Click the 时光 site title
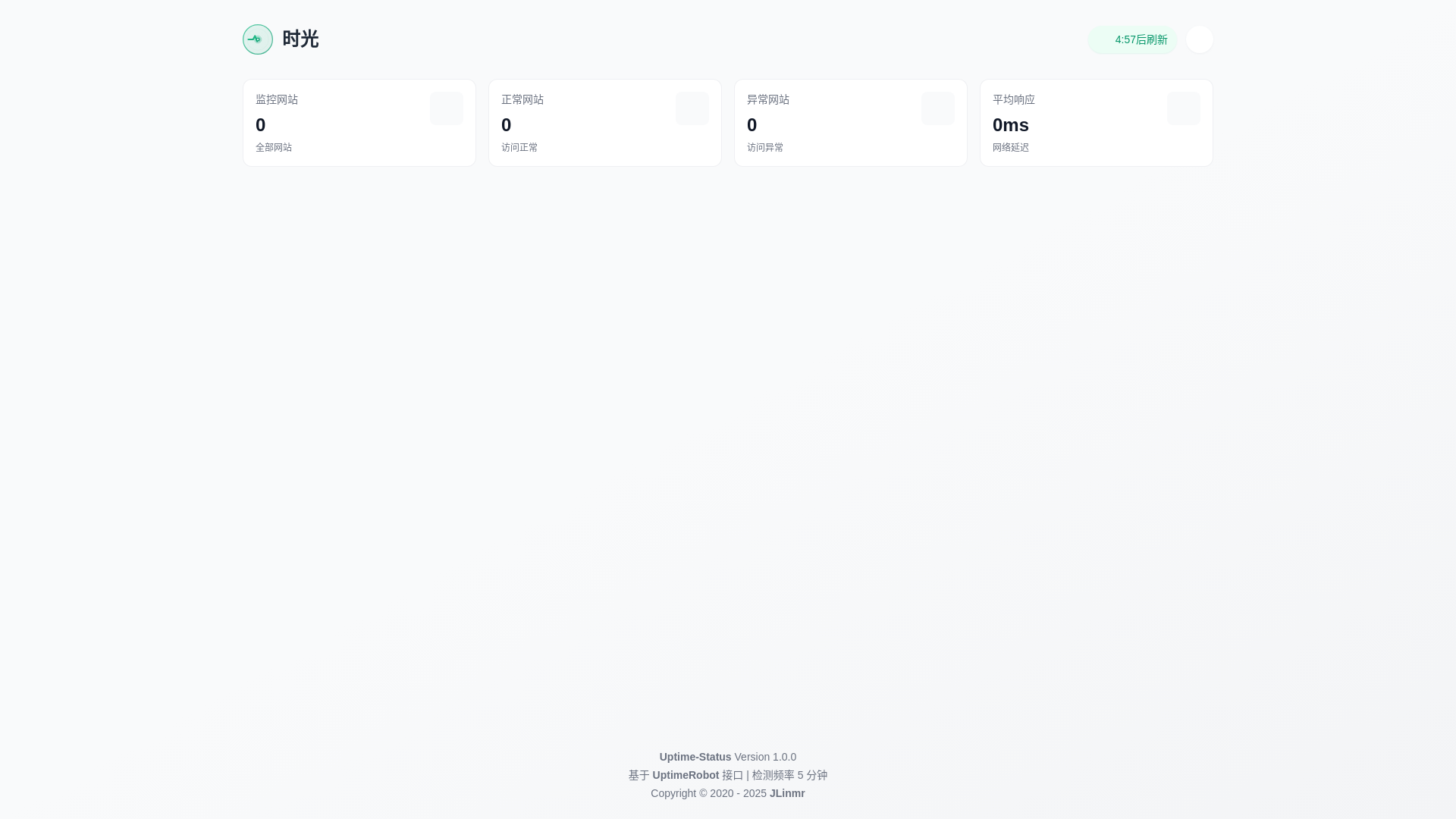1456x819 pixels. pyautogui.click(x=300, y=39)
